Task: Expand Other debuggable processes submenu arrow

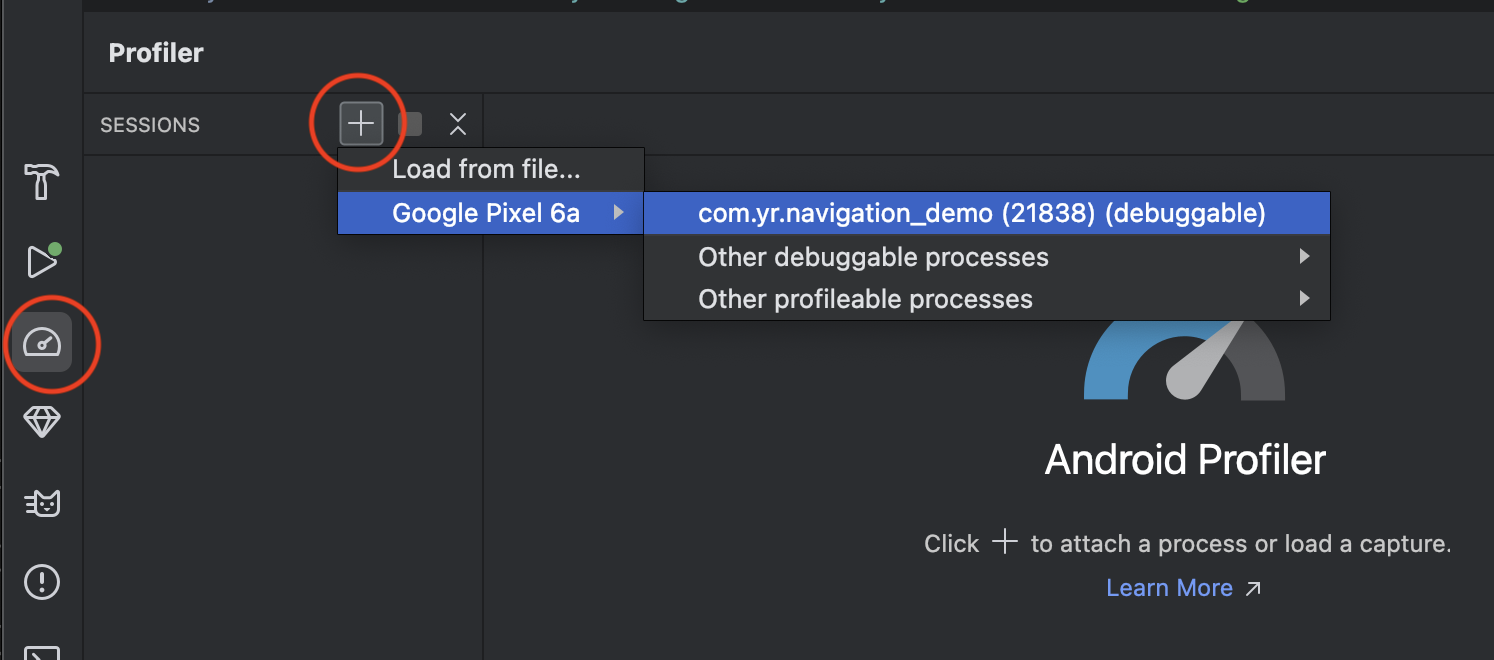Action: (x=1304, y=257)
